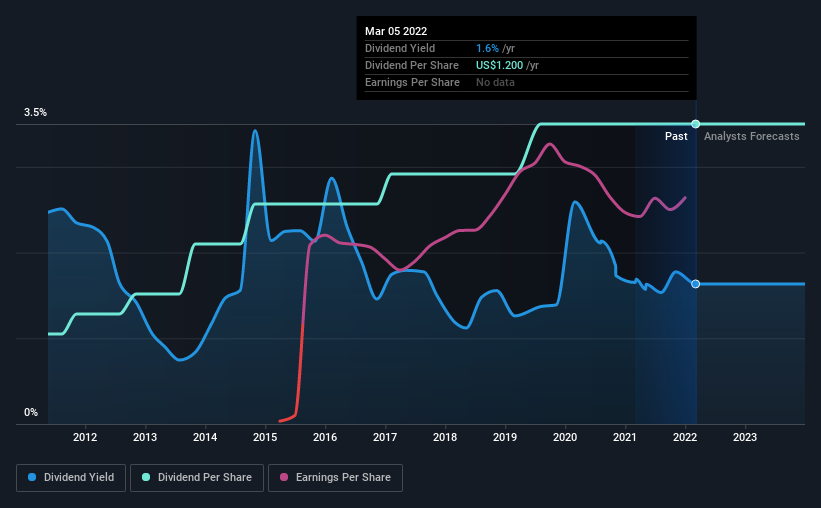The image size is (821, 508).
Task: Click the teal Dividend Per Share legend dot
Action: (x=146, y=477)
